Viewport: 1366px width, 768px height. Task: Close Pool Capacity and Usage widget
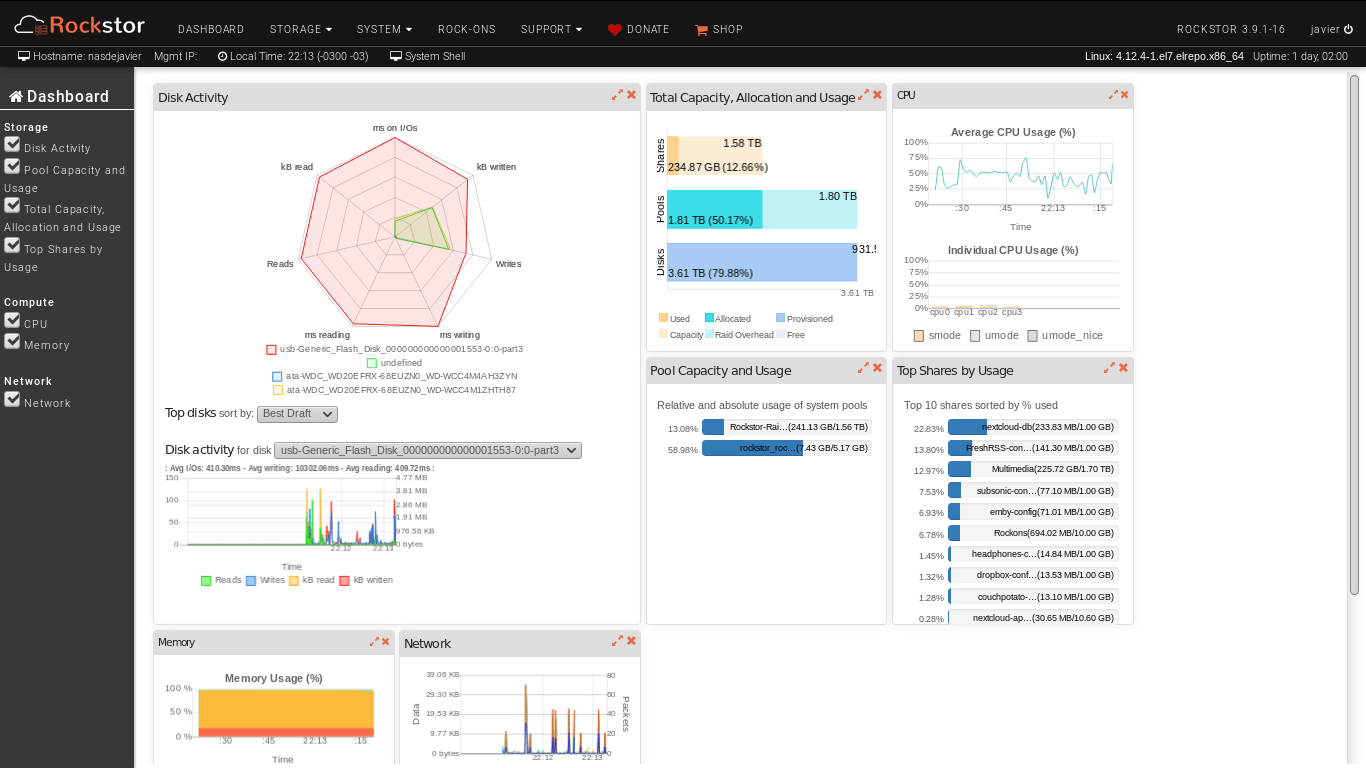(877, 368)
